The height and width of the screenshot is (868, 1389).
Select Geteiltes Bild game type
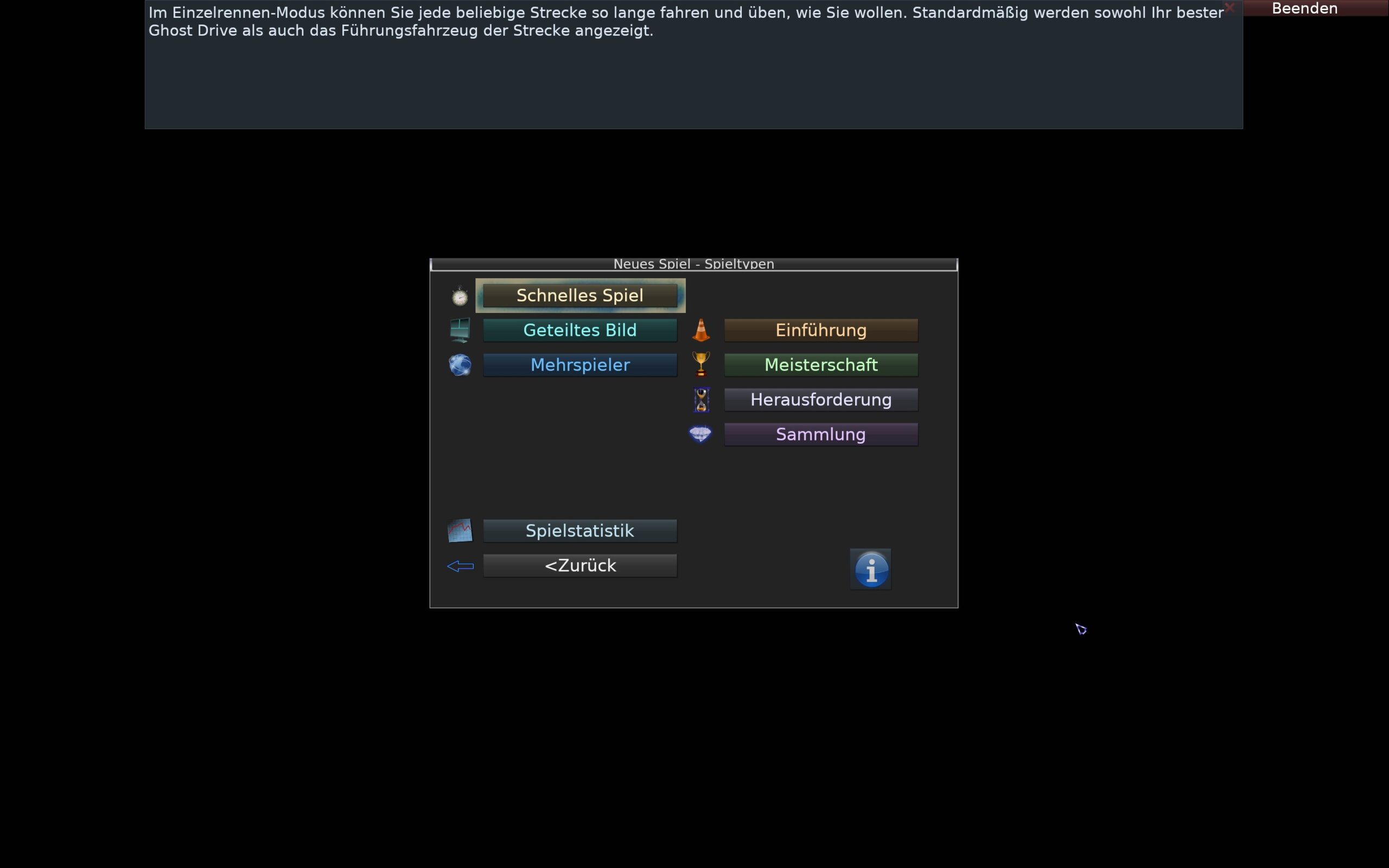pyautogui.click(x=579, y=330)
